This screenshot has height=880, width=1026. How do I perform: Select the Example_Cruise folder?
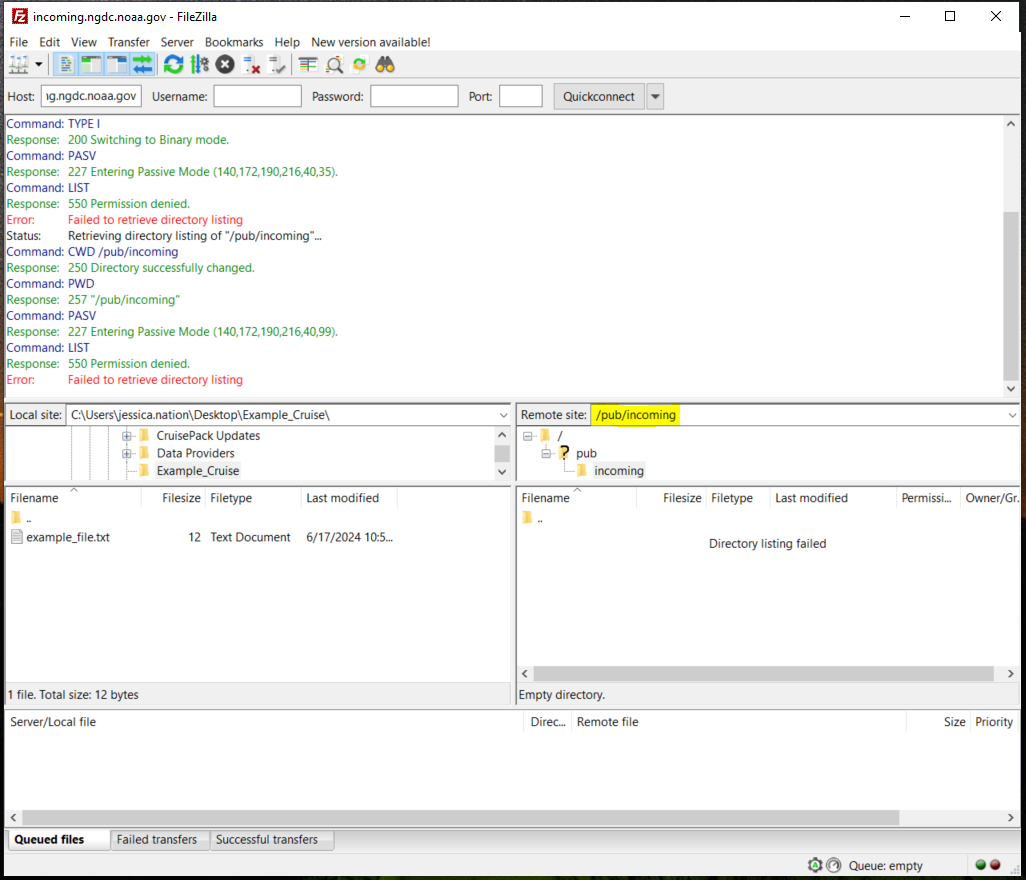198,471
